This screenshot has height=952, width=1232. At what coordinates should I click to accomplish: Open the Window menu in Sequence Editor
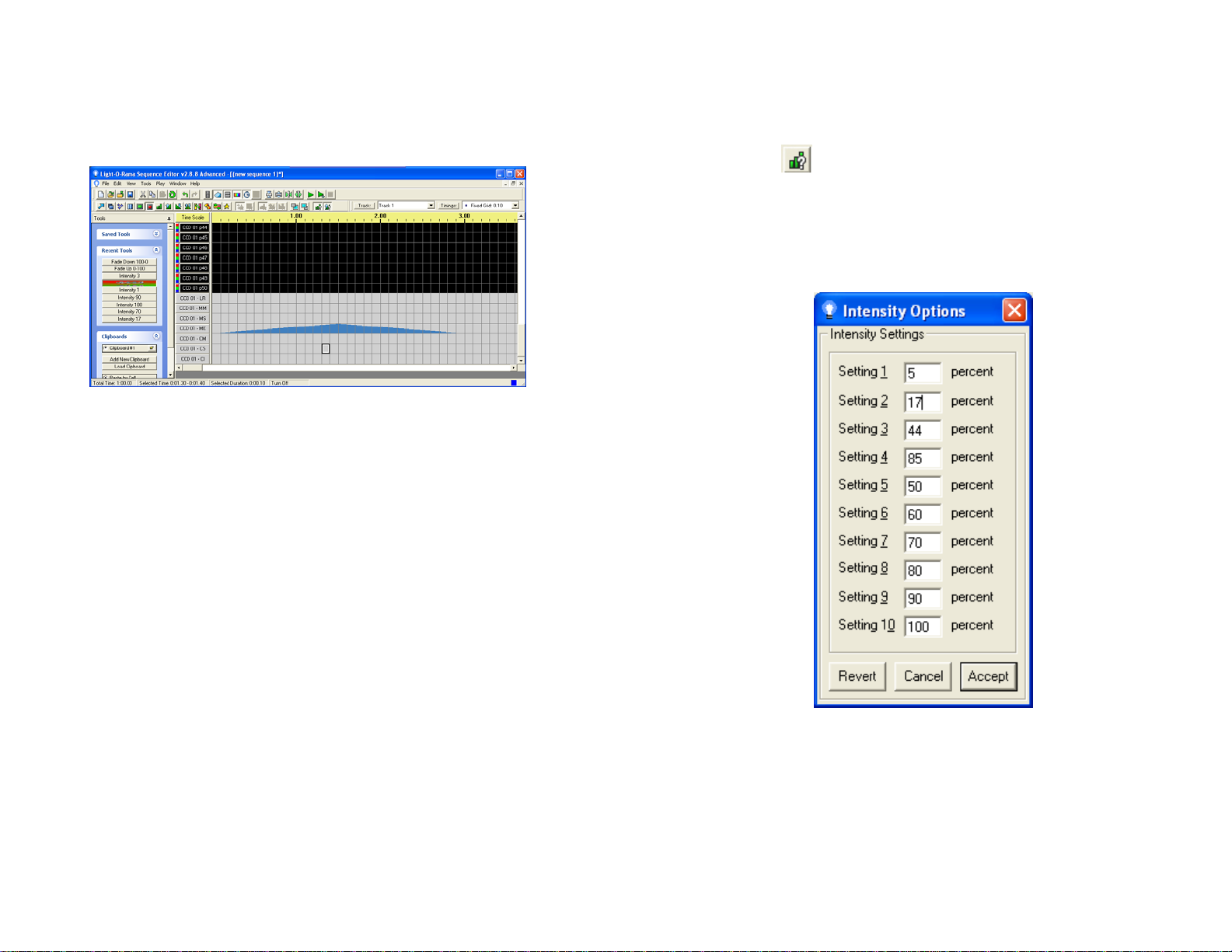178,183
